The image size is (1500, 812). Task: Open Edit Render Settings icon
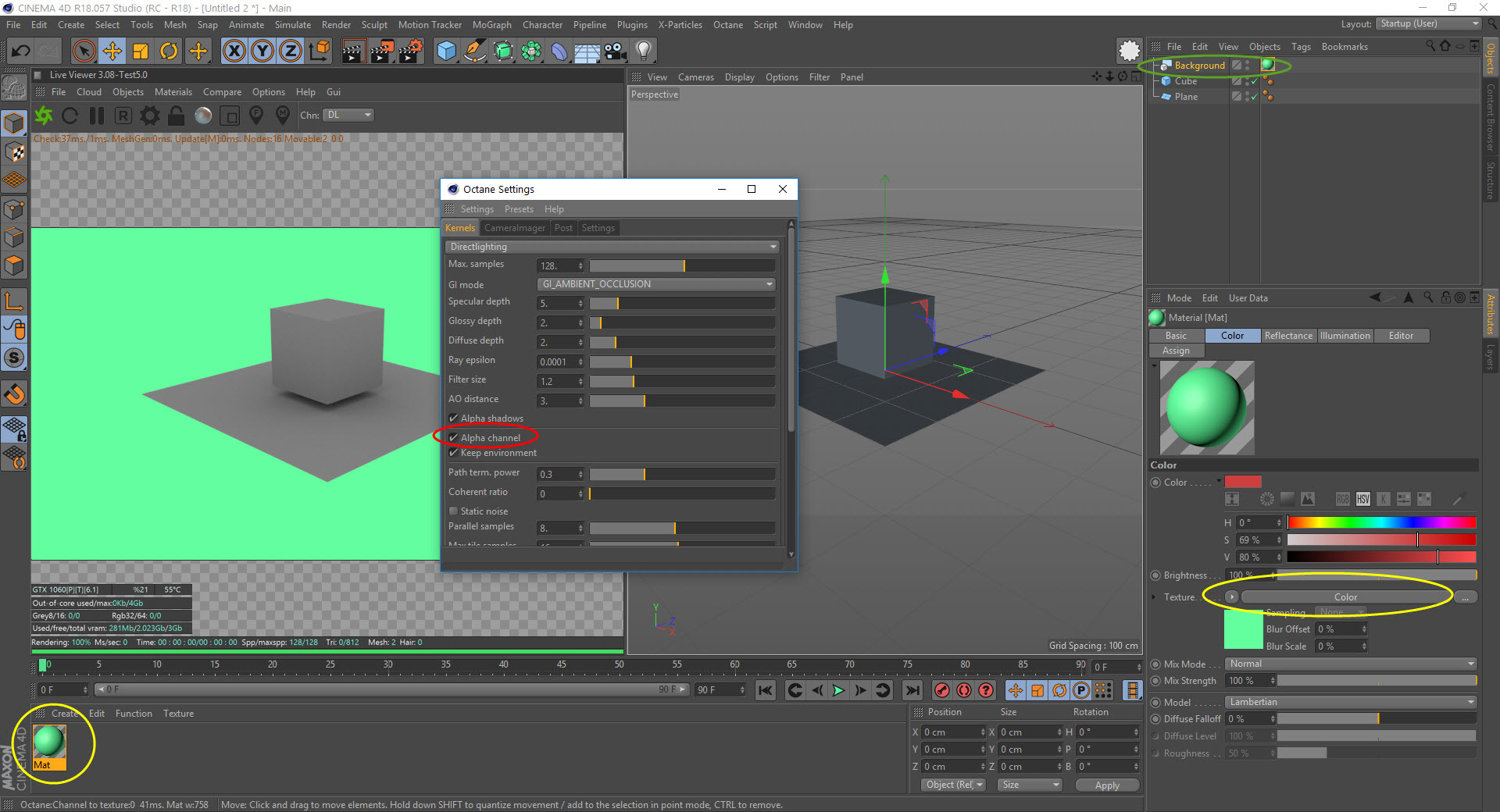click(411, 52)
